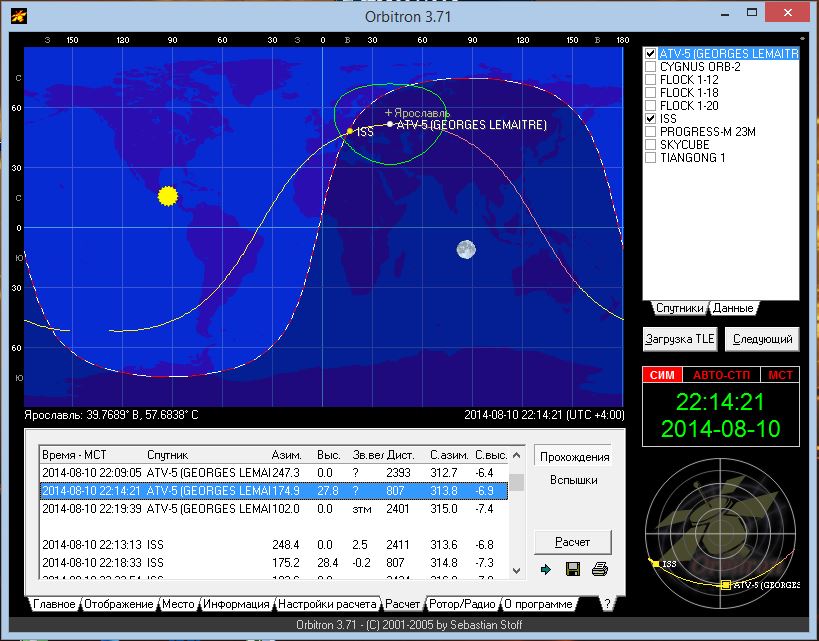
Task: Open the Настройки расчета tab
Action: pos(327,604)
